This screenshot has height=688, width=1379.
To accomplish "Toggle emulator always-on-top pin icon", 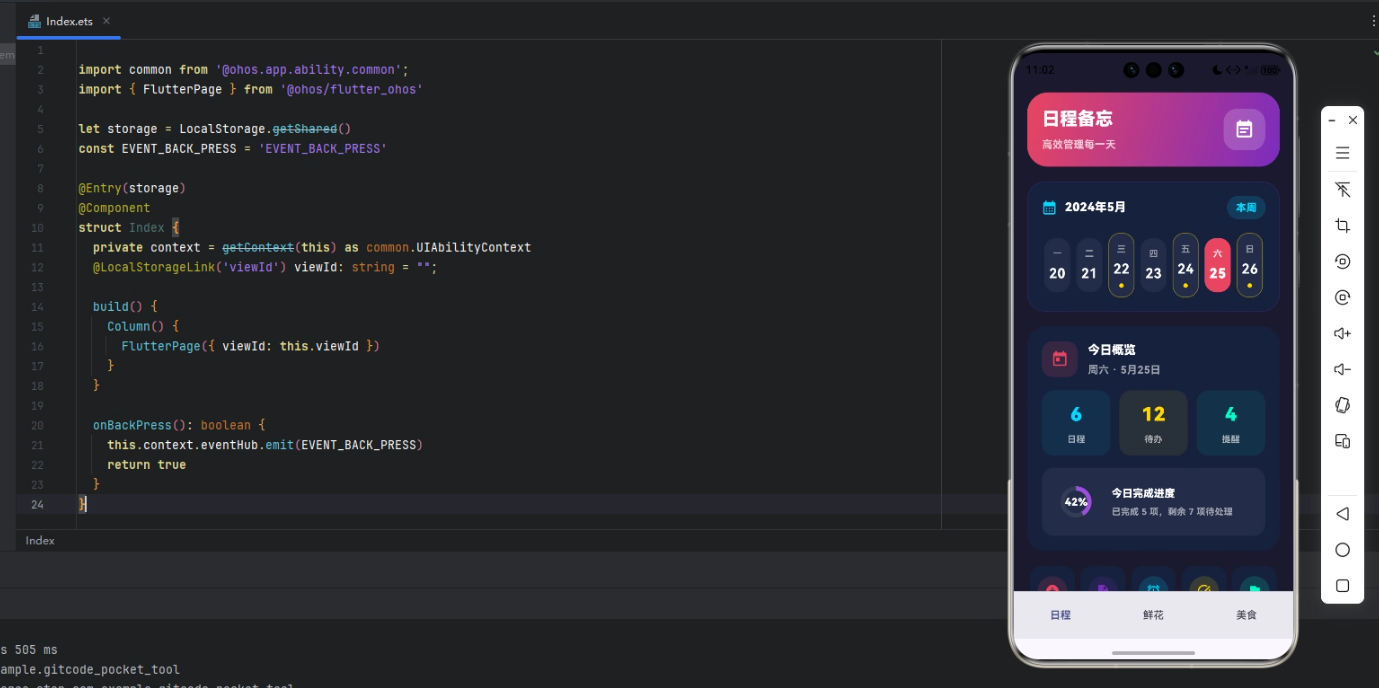I will click(x=1343, y=190).
